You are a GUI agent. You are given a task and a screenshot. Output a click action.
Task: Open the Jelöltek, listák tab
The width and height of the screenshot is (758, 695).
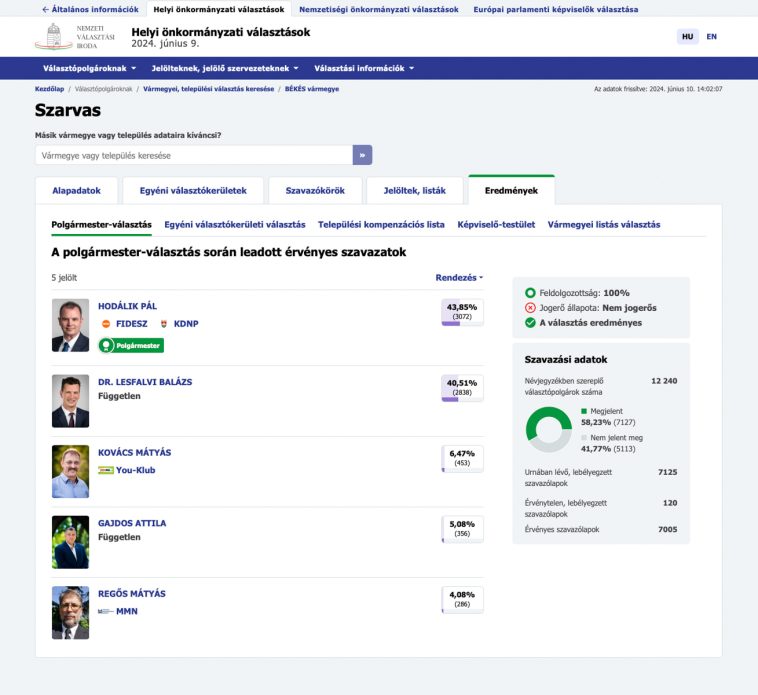(x=414, y=190)
